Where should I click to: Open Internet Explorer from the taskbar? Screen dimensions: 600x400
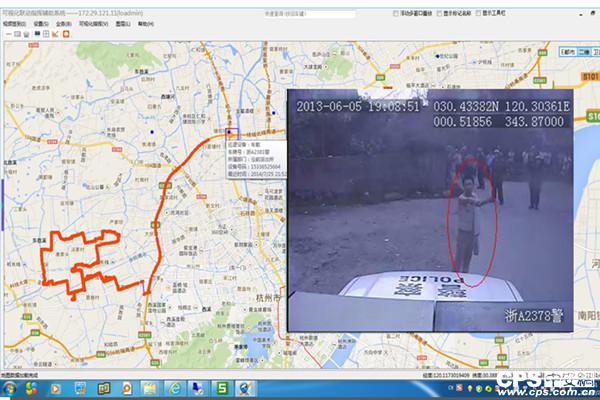pos(173,388)
